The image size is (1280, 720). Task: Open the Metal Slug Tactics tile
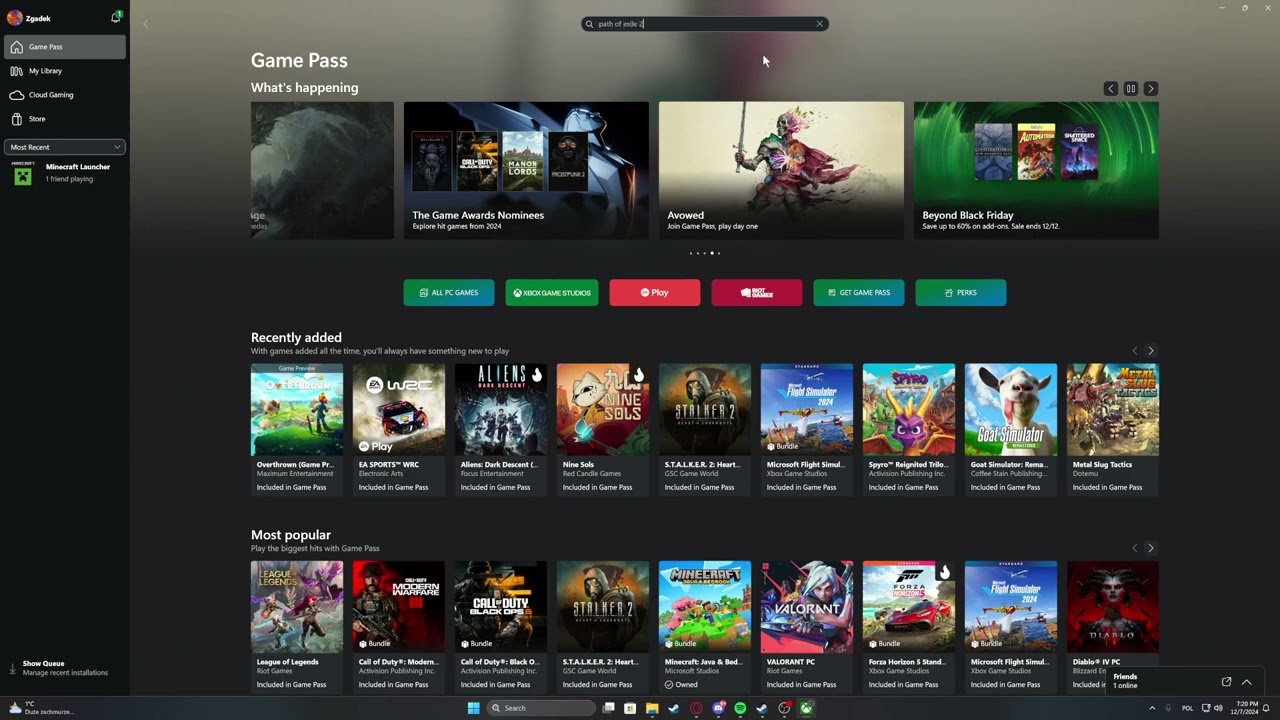click(x=1113, y=429)
